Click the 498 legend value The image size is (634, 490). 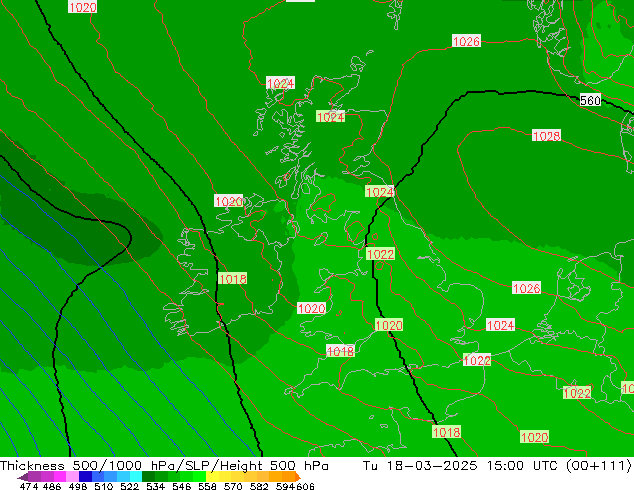pos(78,486)
